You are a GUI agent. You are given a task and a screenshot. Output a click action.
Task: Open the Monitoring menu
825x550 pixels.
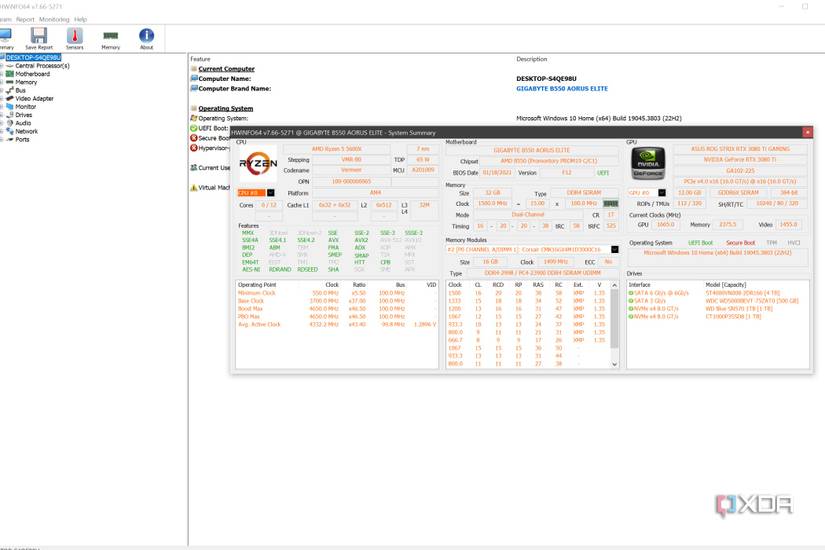coord(54,19)
